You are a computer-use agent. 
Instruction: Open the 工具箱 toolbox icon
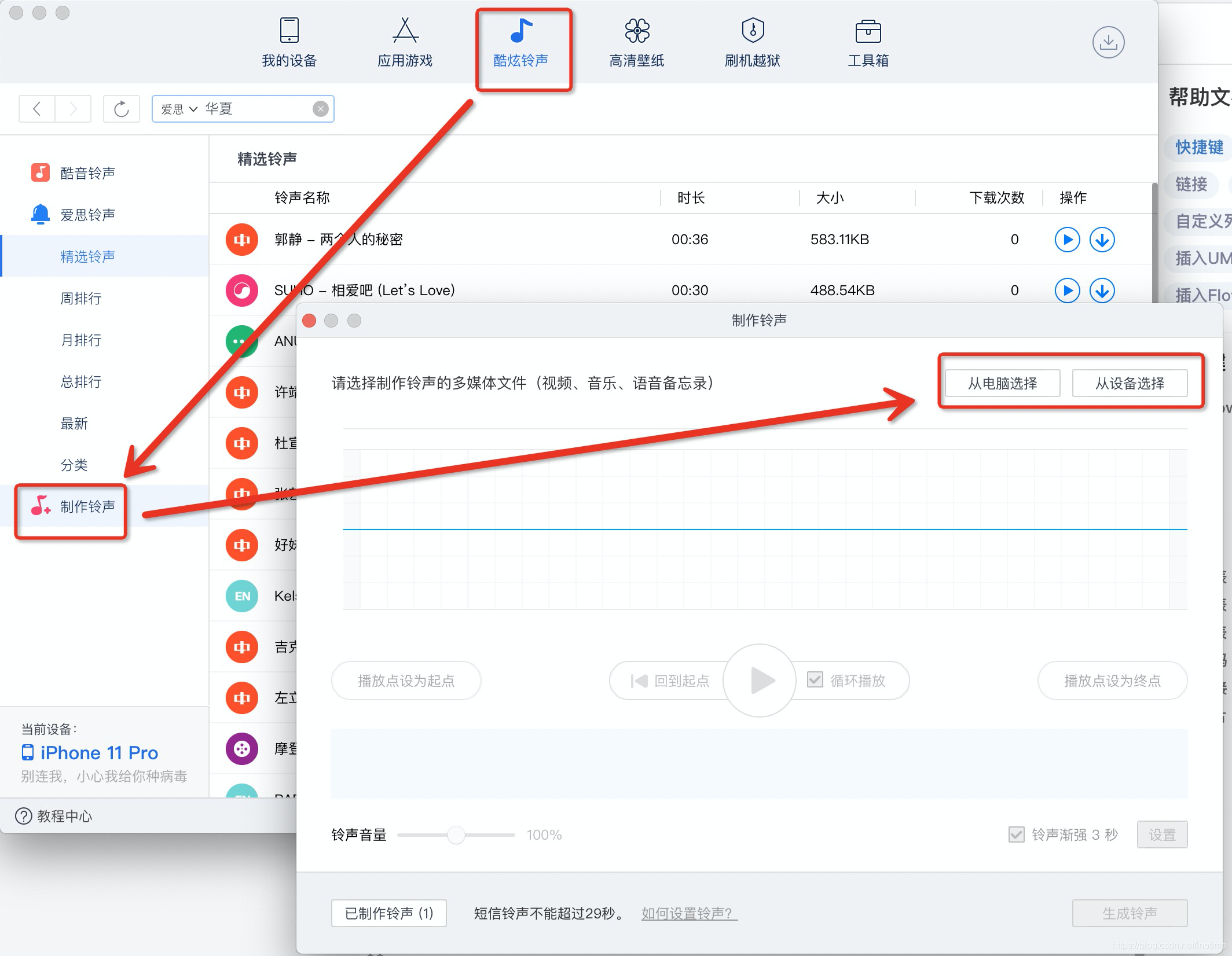point(867,31)
